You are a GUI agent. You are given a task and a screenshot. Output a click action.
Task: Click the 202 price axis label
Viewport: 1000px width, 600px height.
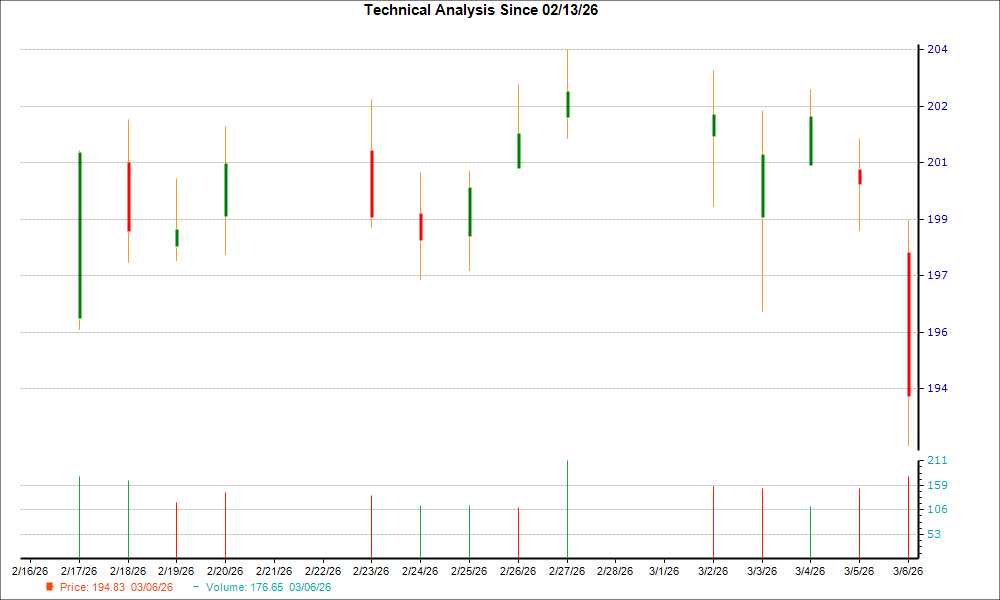tap(937, 106)
